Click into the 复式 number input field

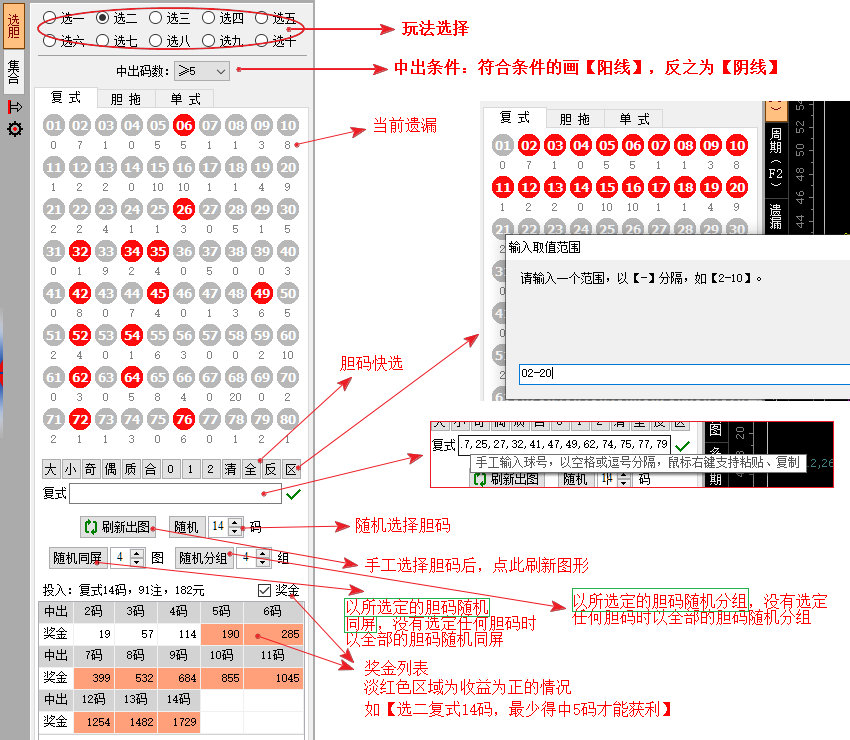coord(176,494)
